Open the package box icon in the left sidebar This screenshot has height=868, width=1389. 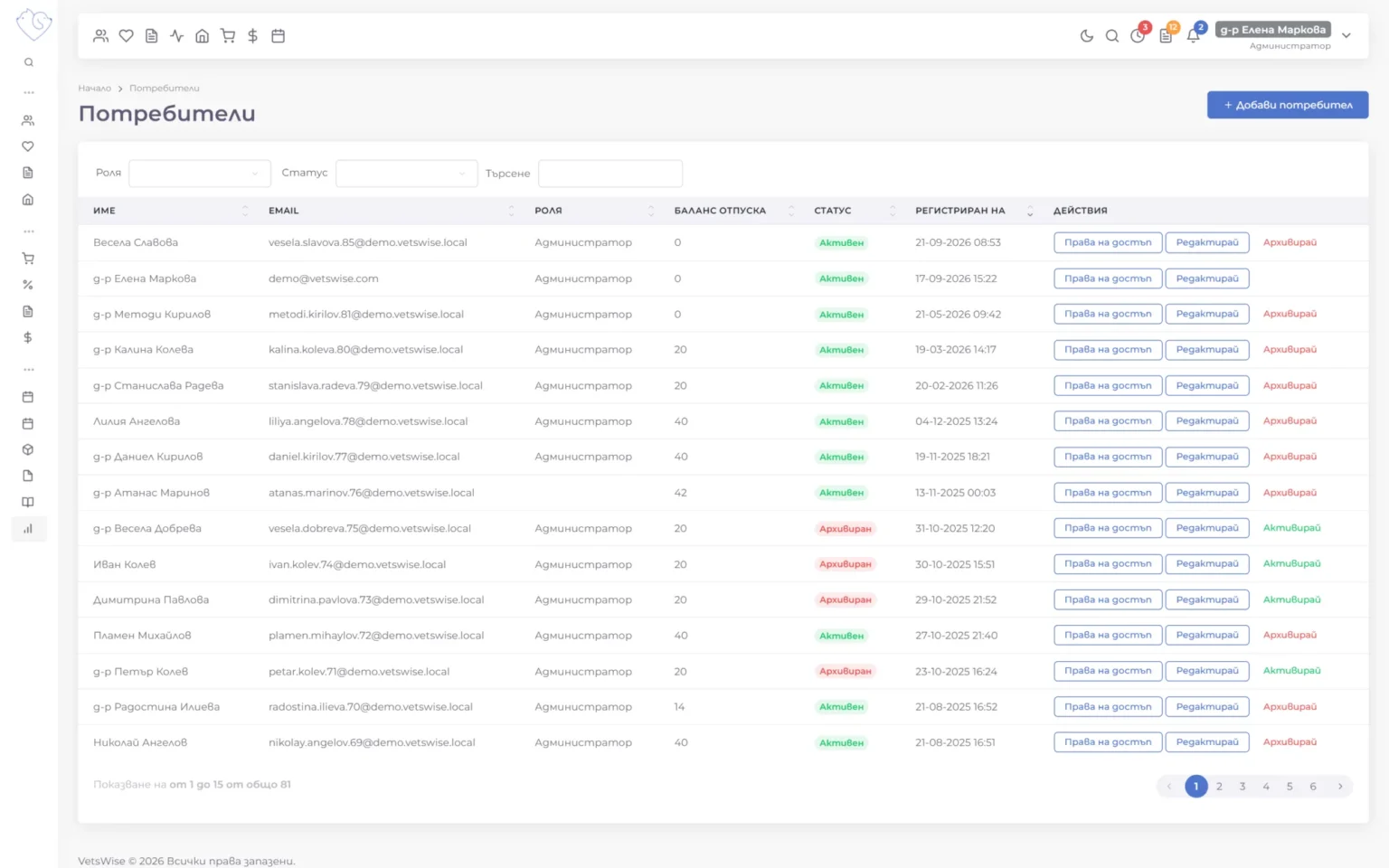[x=28, y=449]
